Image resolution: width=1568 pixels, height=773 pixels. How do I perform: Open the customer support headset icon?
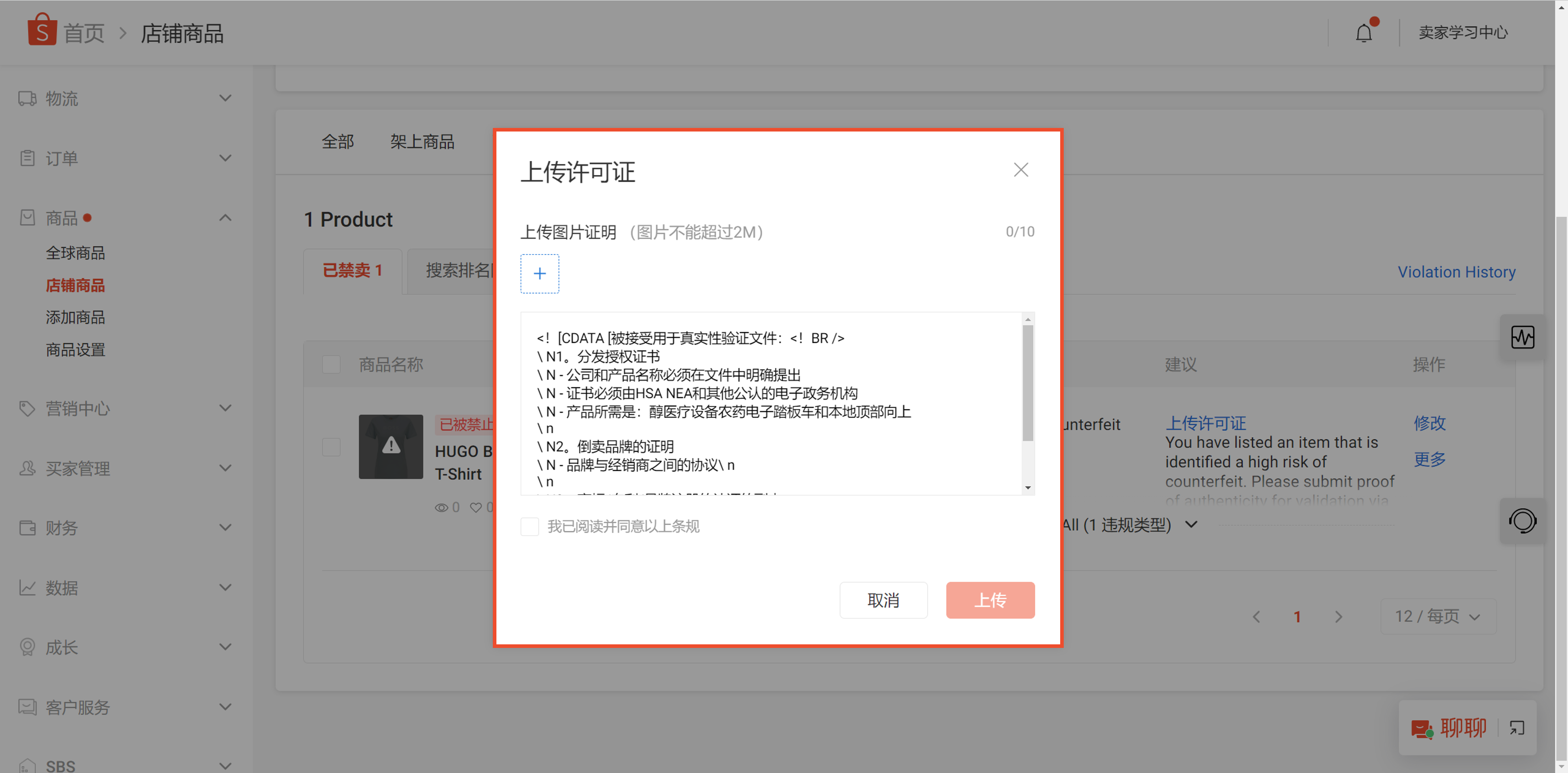[1522, 521]
